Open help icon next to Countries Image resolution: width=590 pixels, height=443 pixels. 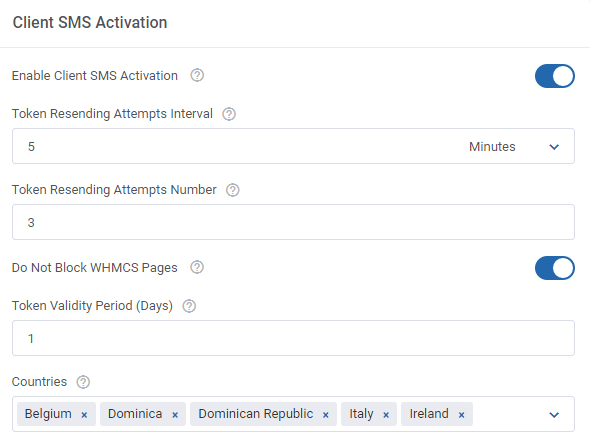pyautogui.click(x=83, y=382)
